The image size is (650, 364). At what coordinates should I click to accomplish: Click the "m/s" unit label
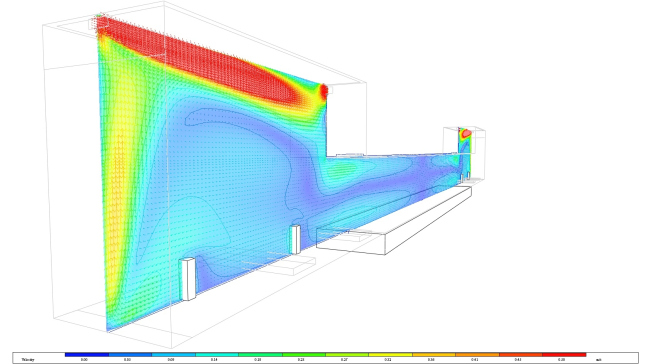[x=598, y=360]
